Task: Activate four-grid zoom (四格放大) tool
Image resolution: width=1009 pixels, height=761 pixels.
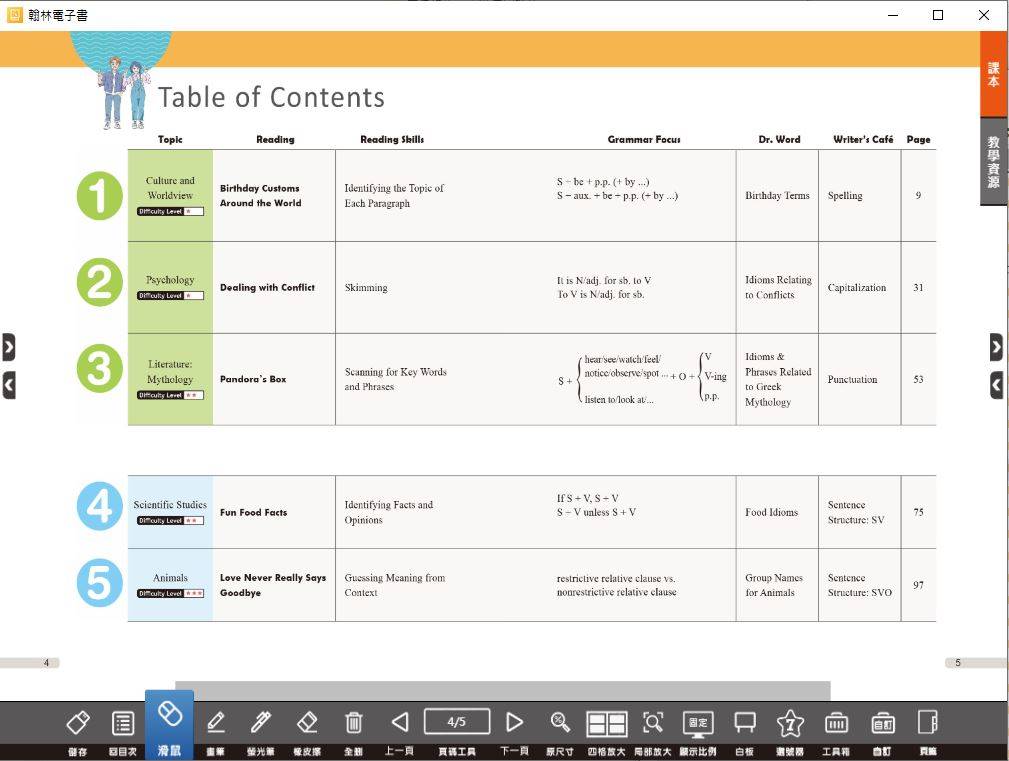Action: click(606, 724)
